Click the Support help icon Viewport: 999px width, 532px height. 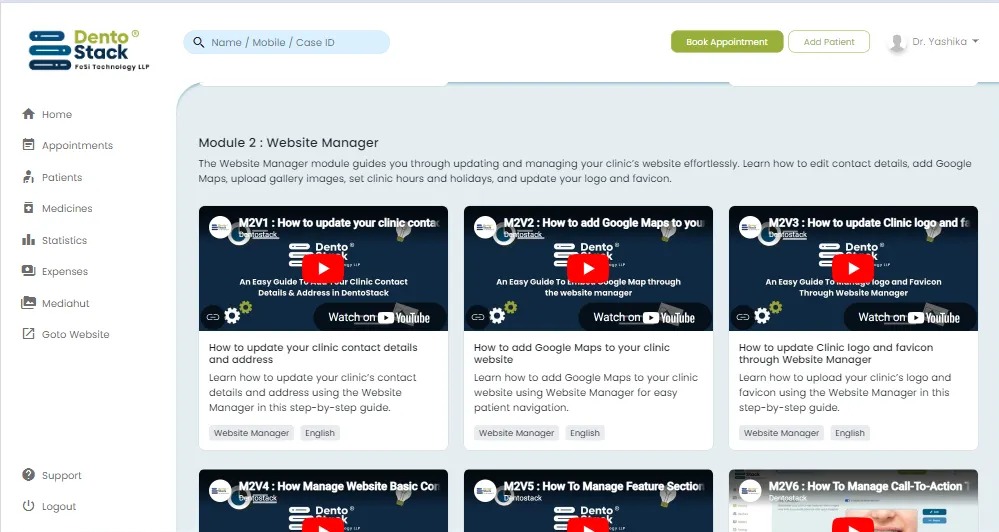coord(28,475)
